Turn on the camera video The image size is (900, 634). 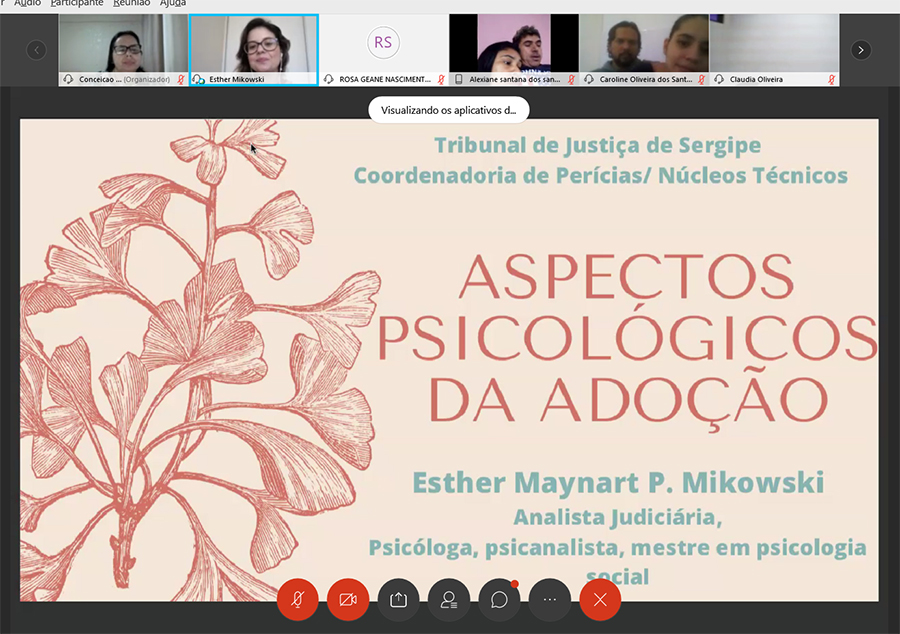click(x=348, y=599)
